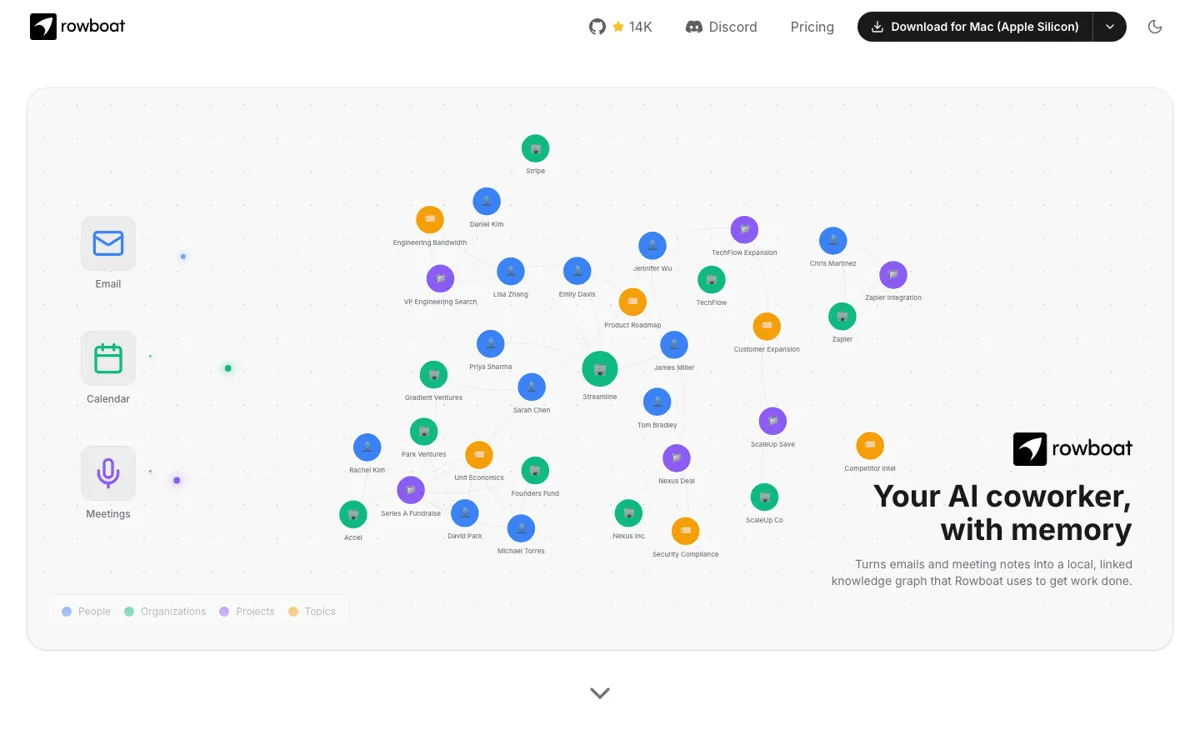Select the Competitor Intel topic node
1200x750 pixels.
[870, 446]
